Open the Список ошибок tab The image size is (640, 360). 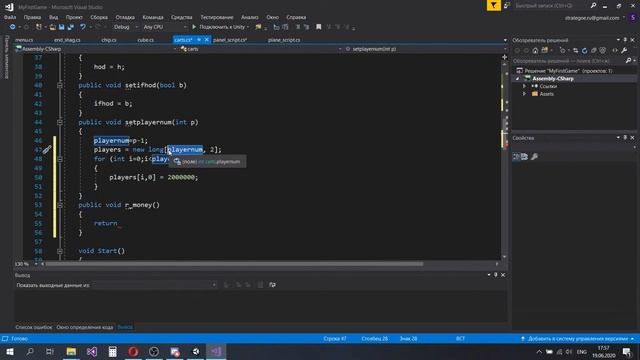tap(33, 327)
